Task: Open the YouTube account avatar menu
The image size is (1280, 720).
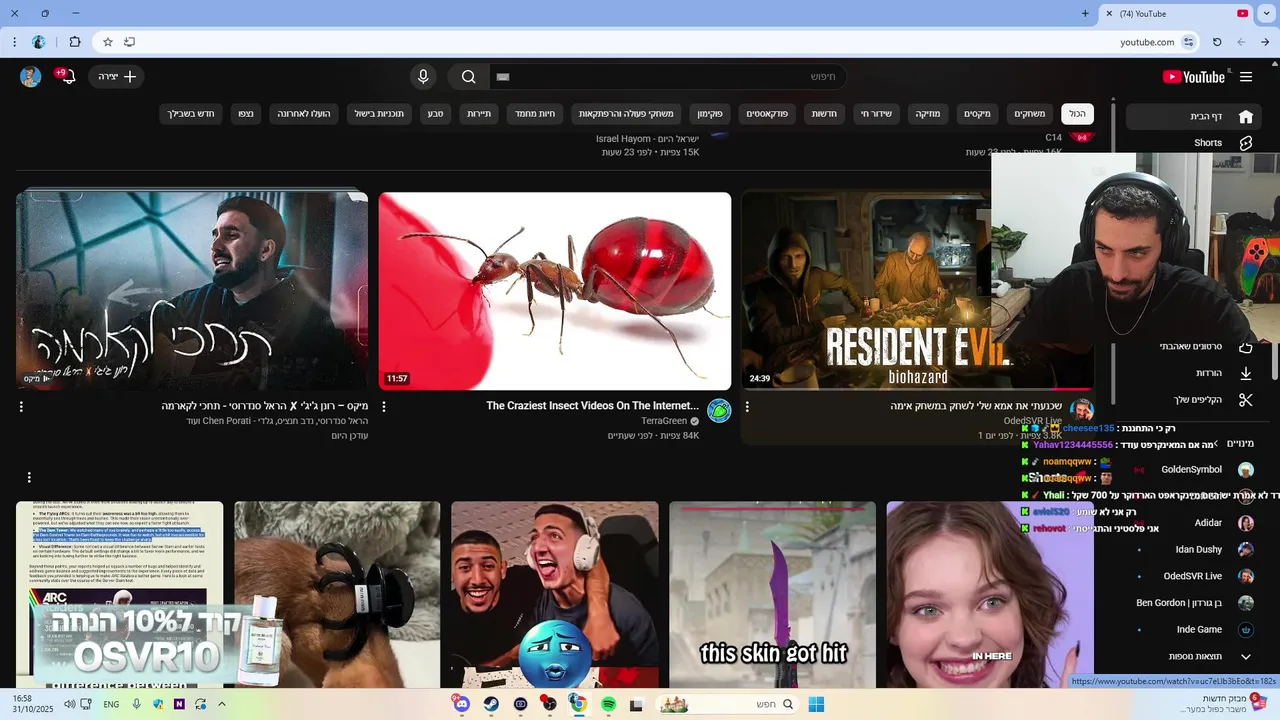Action: [30, 77]
